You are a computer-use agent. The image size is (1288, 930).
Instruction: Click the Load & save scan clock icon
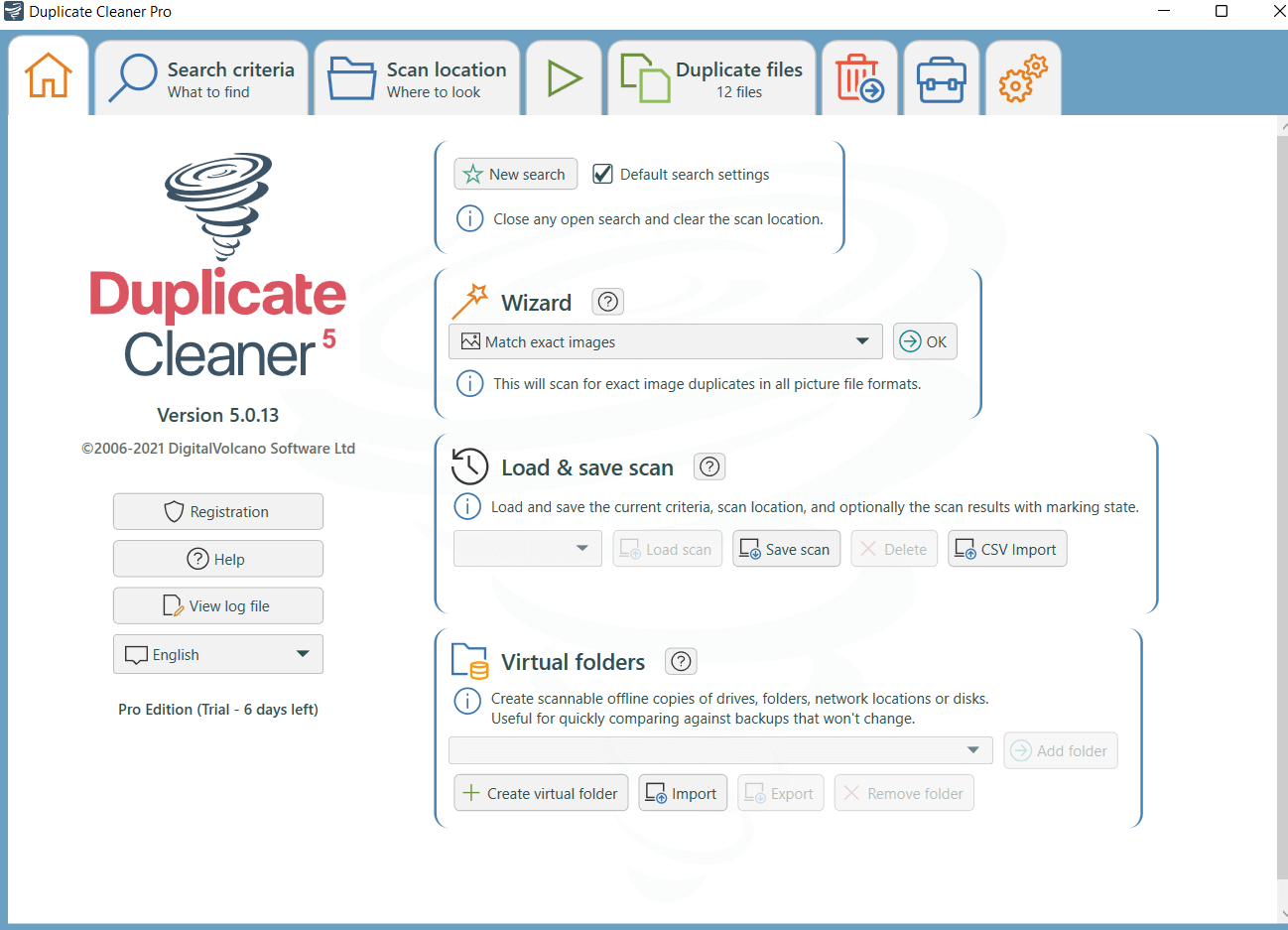pos(470,465)
